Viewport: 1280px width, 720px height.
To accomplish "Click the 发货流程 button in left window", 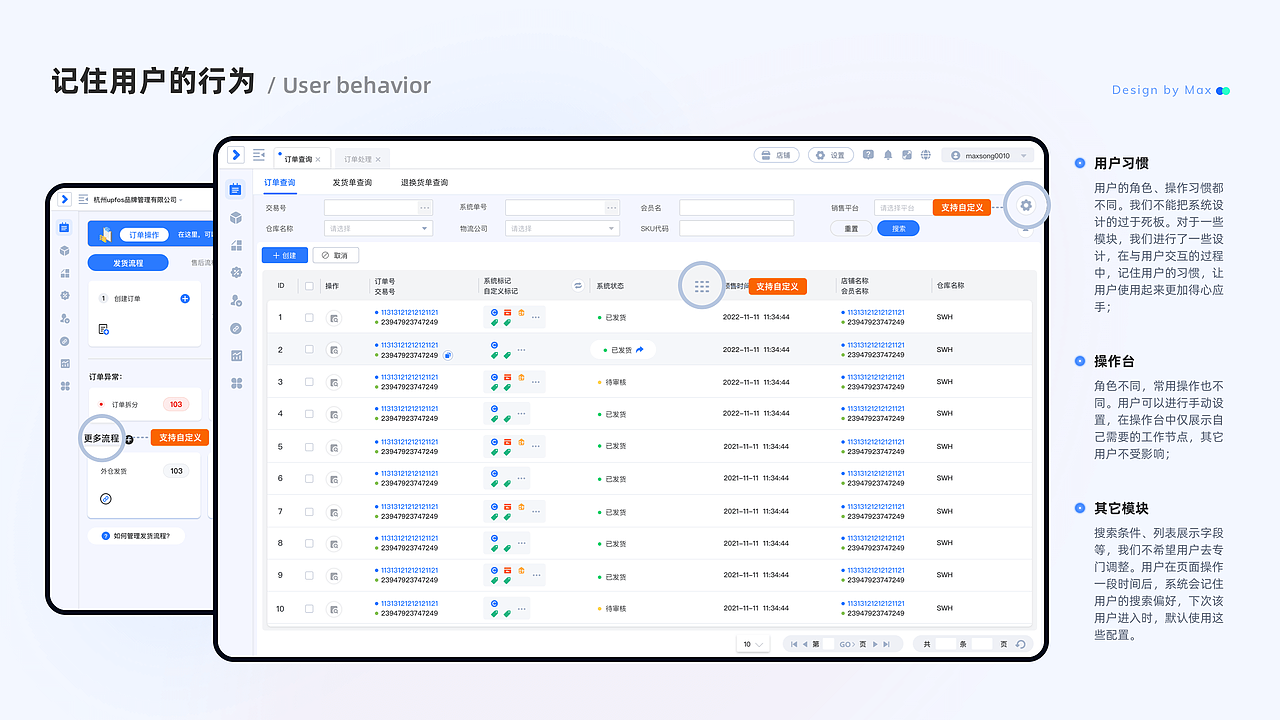I will click(128, 263).
